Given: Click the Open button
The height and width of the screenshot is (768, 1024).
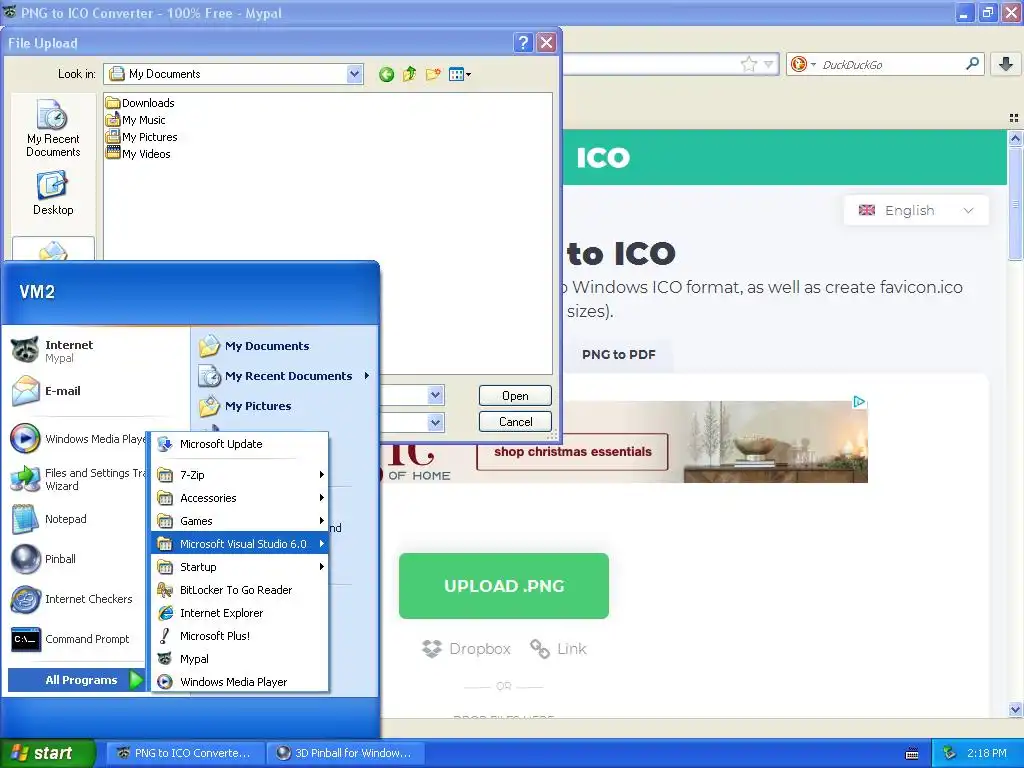Looking at the screenshot, I should (515, 396).
